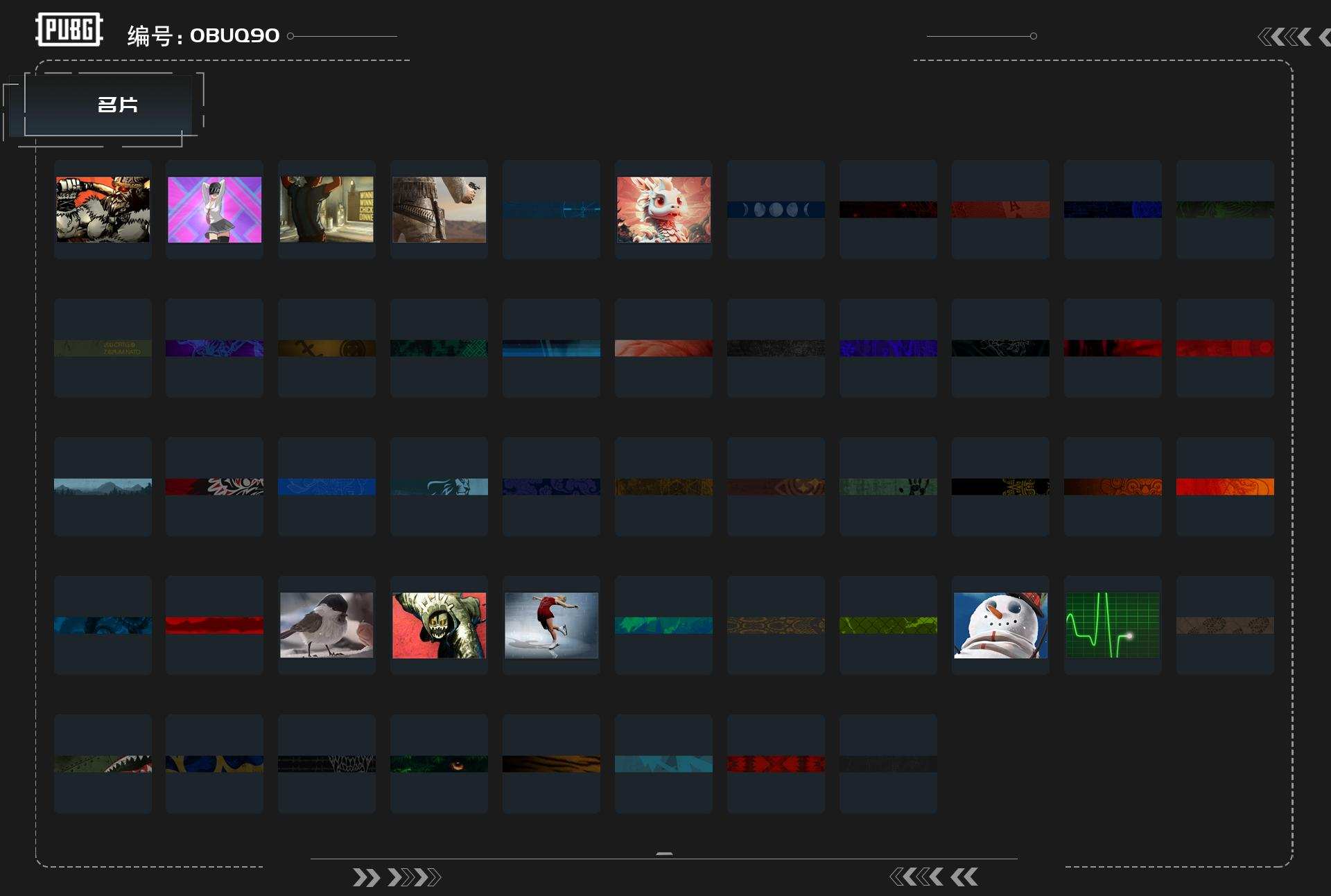The image size is (1331, 896).
Task: Select the lime green chain-link banner
Action: (888, 625)
